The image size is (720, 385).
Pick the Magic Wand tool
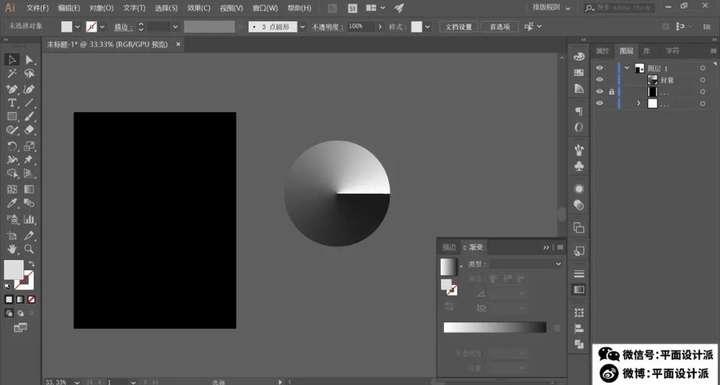click(x=12, y=74)
